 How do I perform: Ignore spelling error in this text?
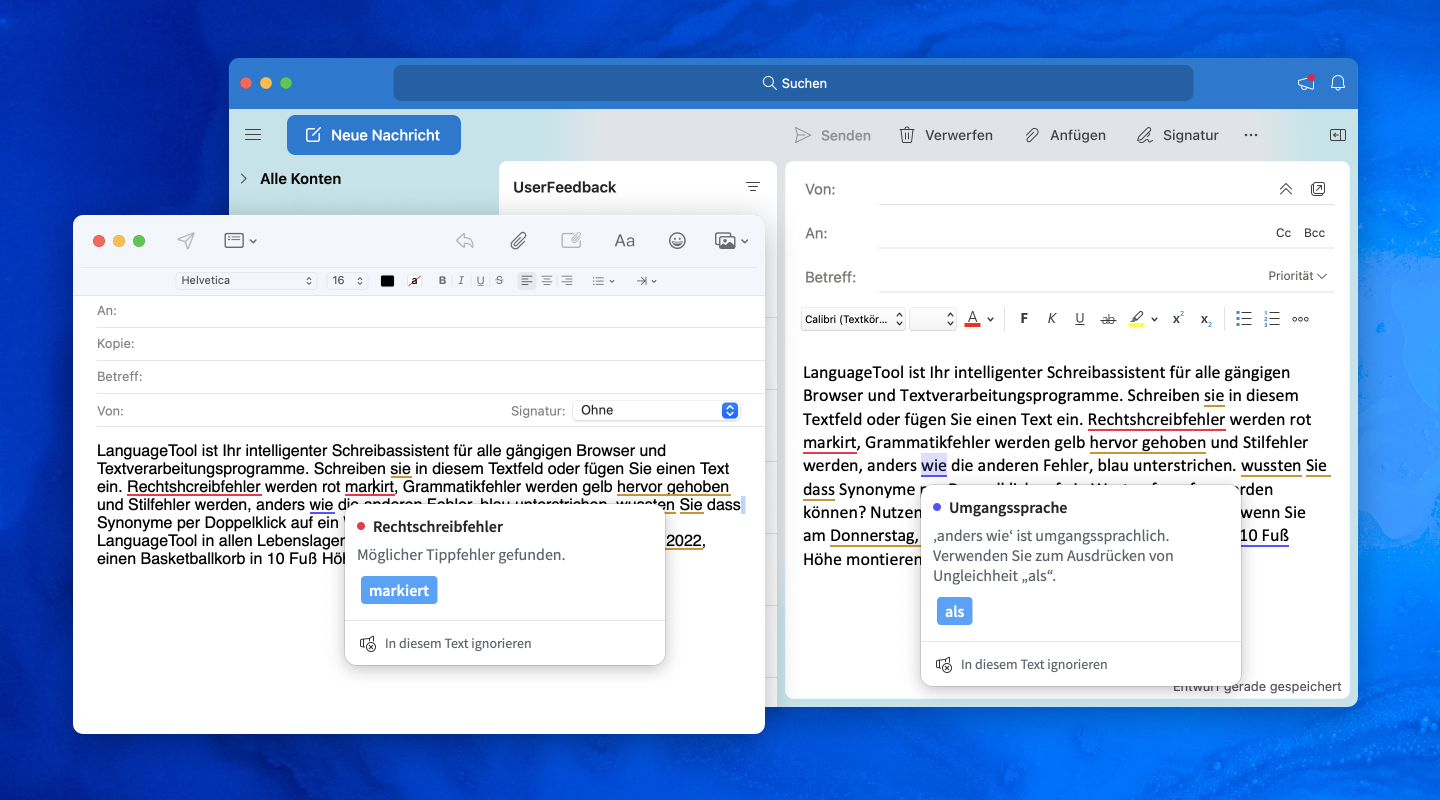(446, 643)
